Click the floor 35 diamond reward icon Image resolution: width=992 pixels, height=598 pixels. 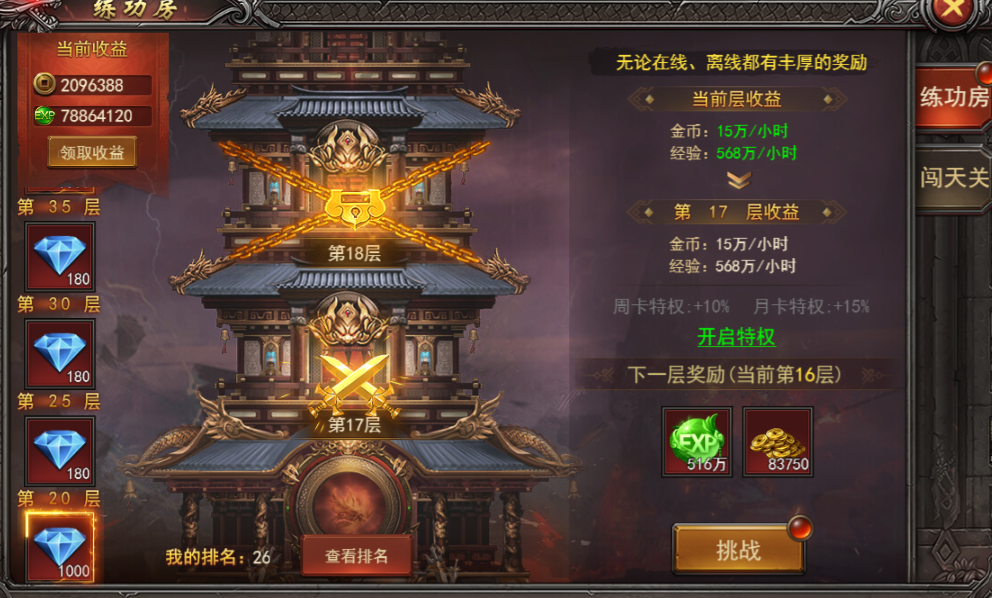tap(59, 256)
